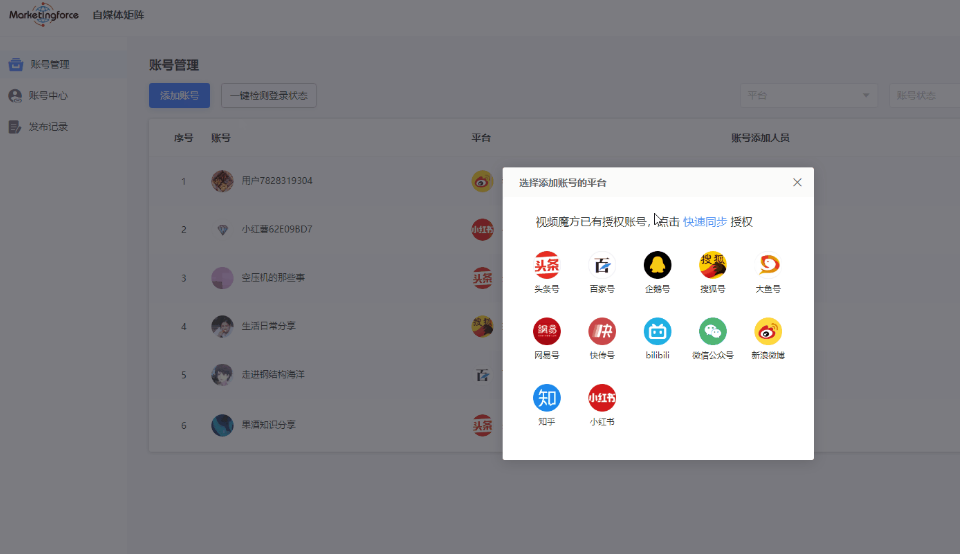This screenshot has height=554, width=960.
Task: Select the 搜狐号 platform icon
Action: point(712,266)
